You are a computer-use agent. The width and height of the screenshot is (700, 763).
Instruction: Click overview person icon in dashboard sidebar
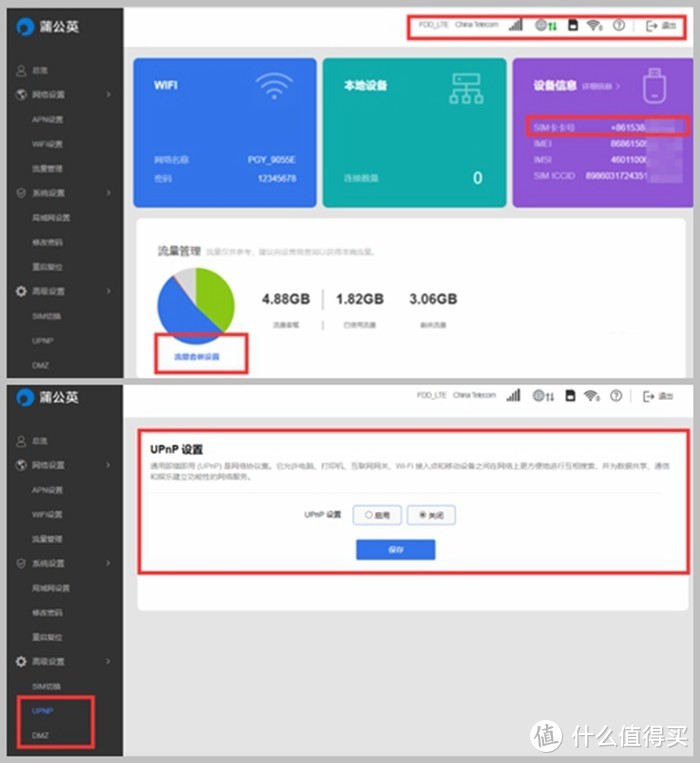click(21, 71)
